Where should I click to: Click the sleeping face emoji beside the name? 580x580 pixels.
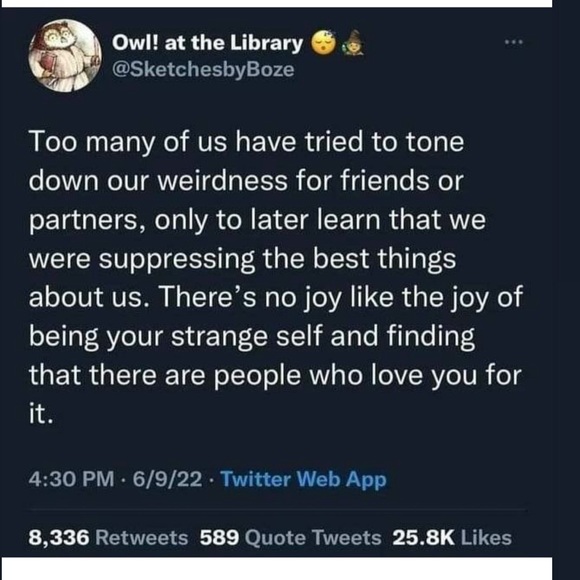coord(324,44)
